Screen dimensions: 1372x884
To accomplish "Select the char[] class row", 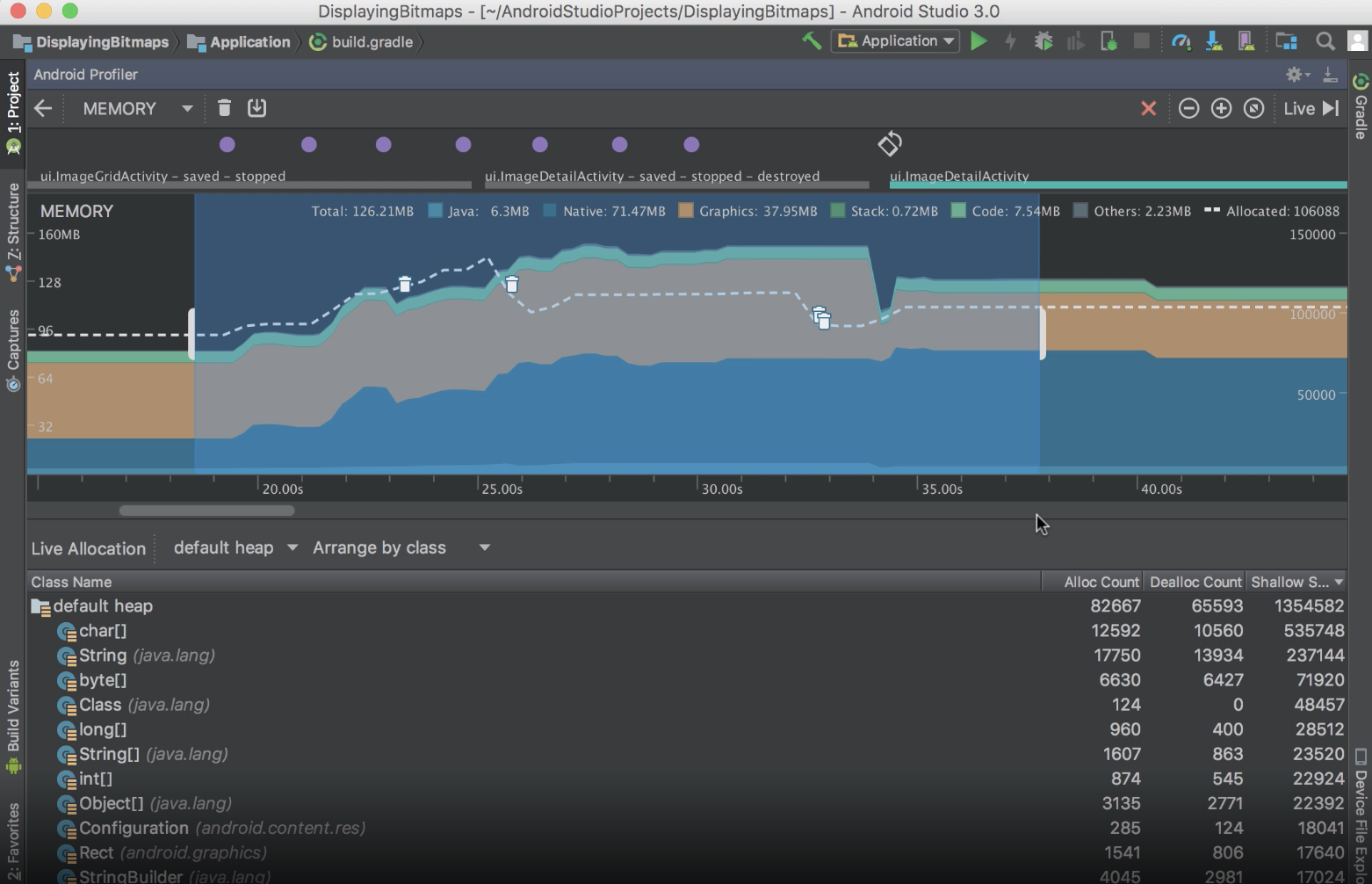I will (x=687, y=631).
